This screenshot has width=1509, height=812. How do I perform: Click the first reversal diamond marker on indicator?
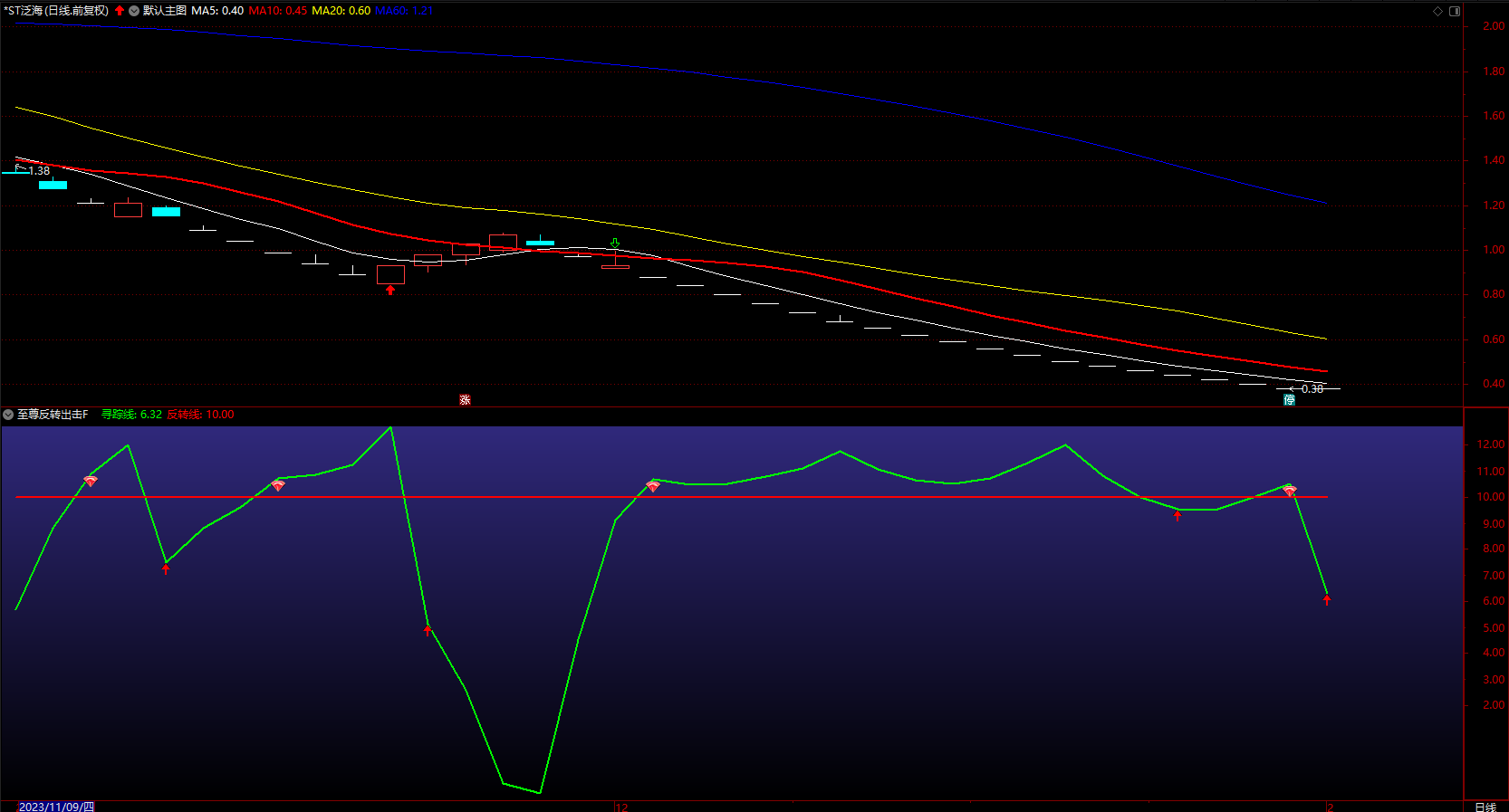[x=91, y=481]
